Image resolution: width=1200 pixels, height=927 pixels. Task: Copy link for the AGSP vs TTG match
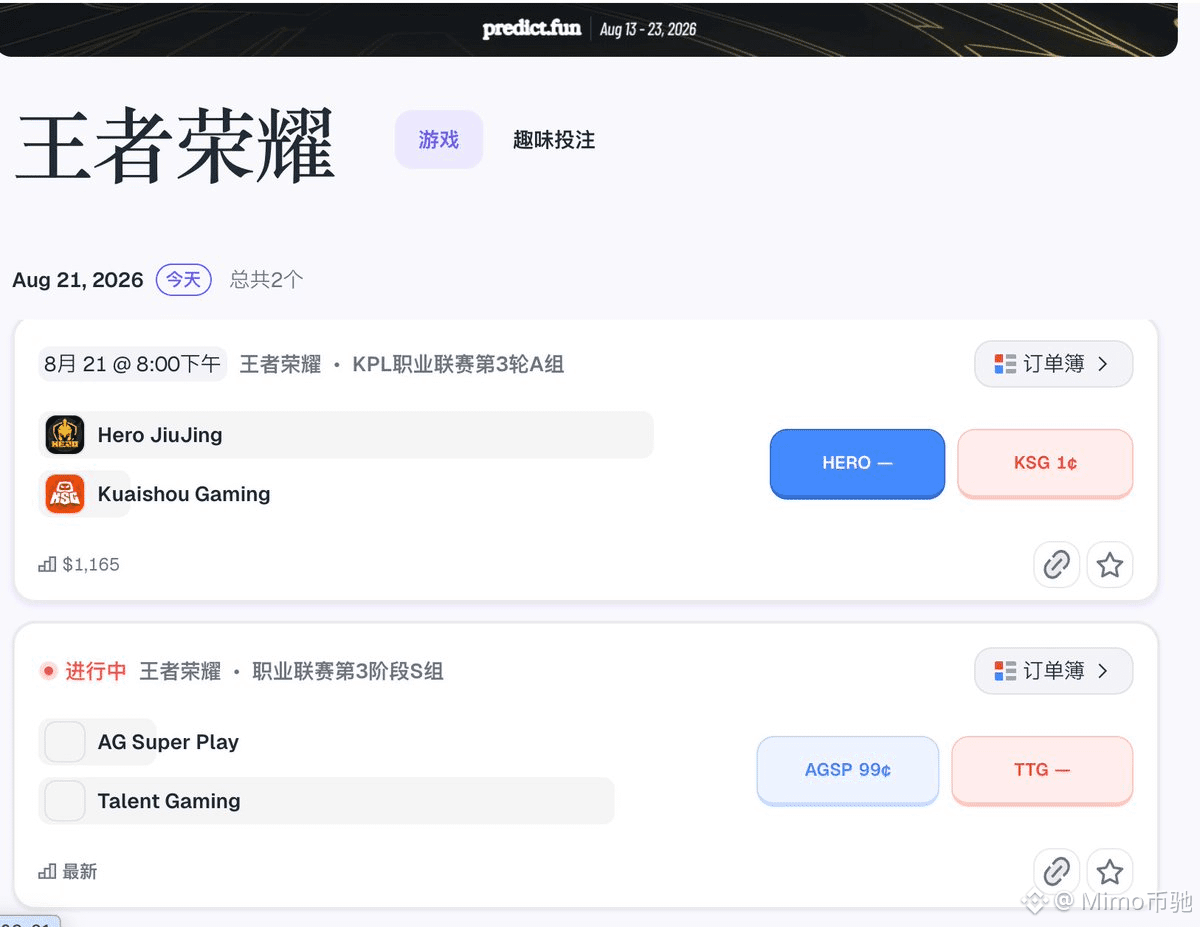(x=1057, y=872)
